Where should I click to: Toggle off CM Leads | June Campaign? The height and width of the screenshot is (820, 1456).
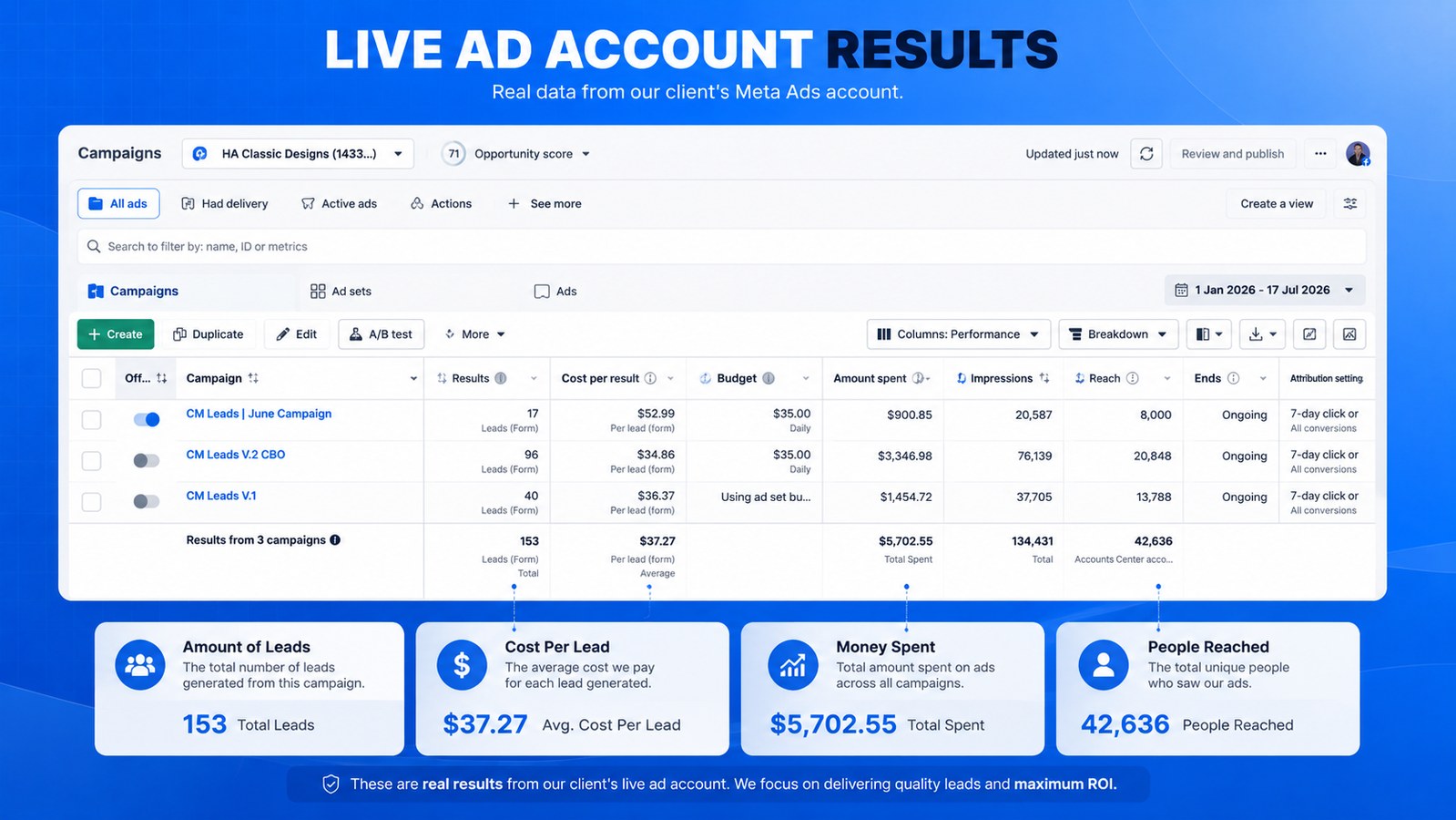pyautogui.click(x=147, y=420)
